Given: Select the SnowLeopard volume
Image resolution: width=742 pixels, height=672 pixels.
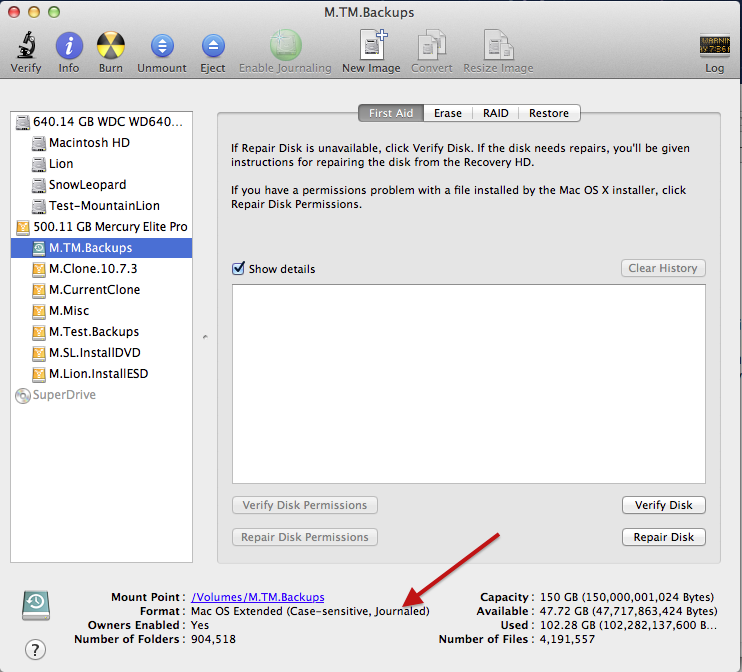Looking at the screenshot, I should (x=101, y=185).
